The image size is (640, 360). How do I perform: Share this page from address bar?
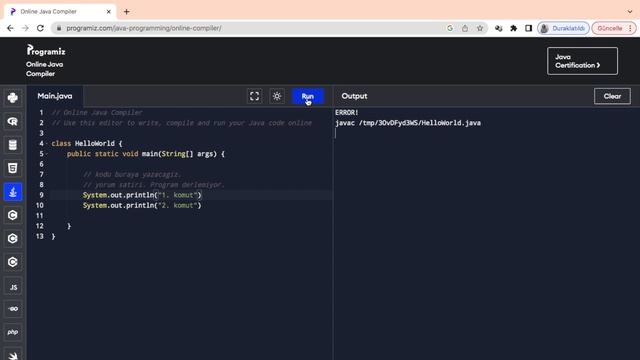click(x=465, y=28)
